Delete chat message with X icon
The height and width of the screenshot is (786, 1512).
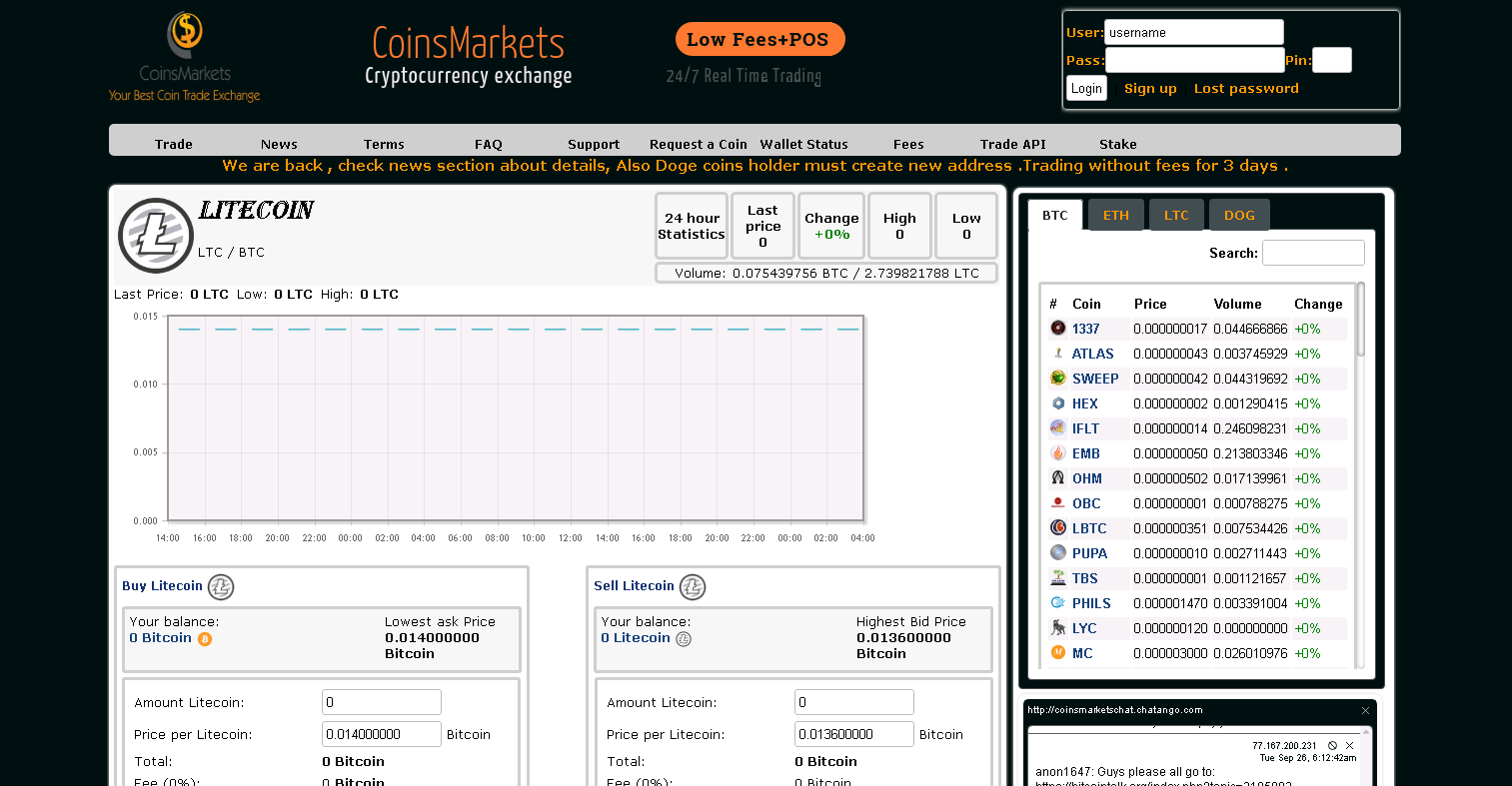point(1350,745)
